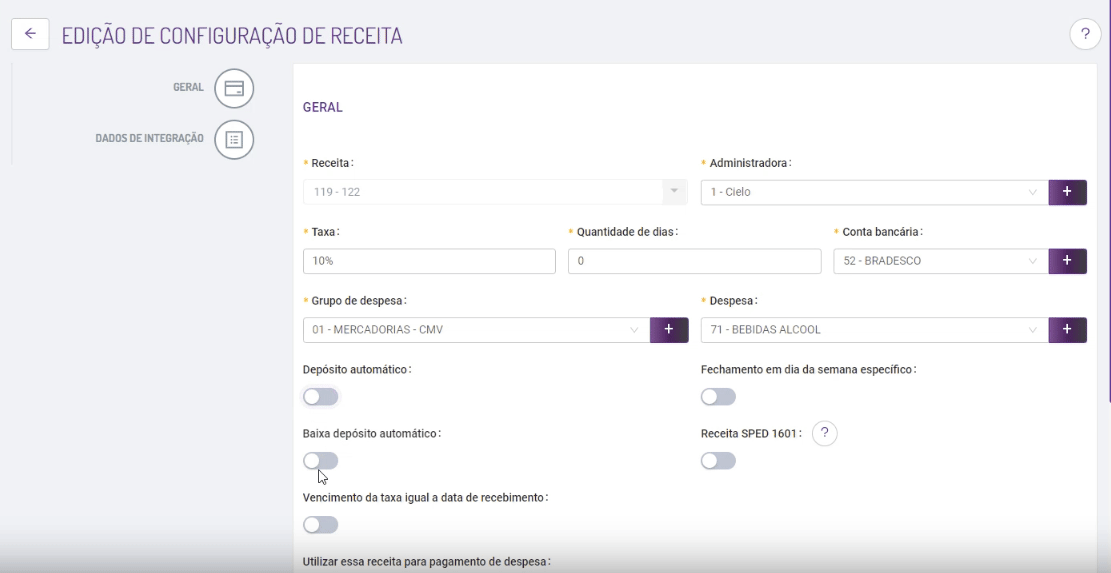Focus the Quantidade de dias field
The image size is (1111, 573).
(x=694, y=261)
